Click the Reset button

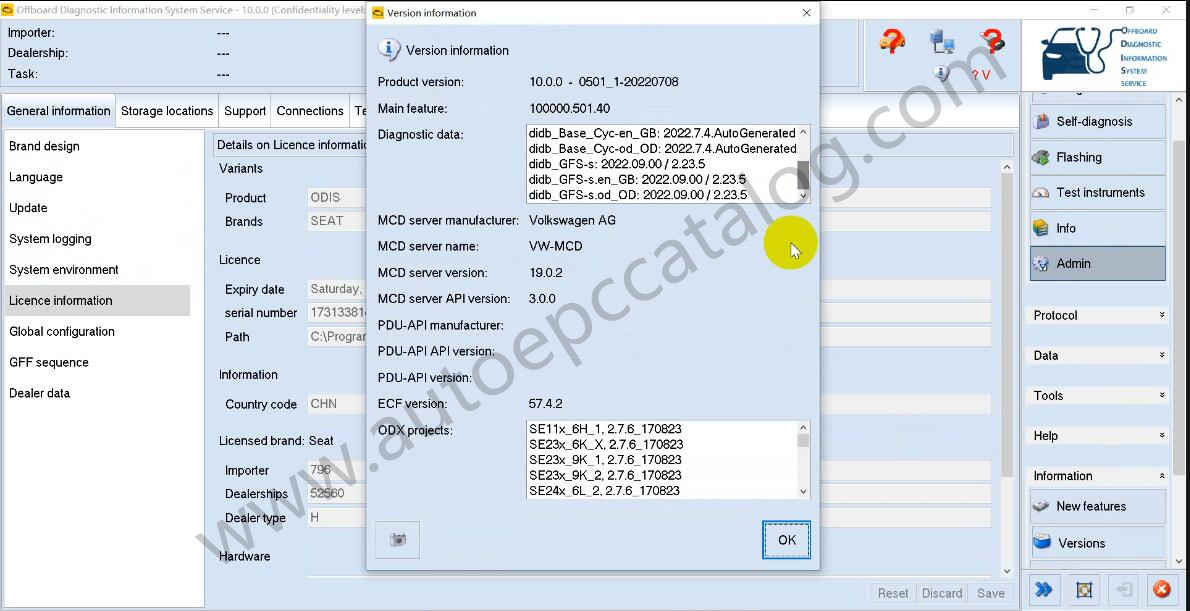pos(893,594)
